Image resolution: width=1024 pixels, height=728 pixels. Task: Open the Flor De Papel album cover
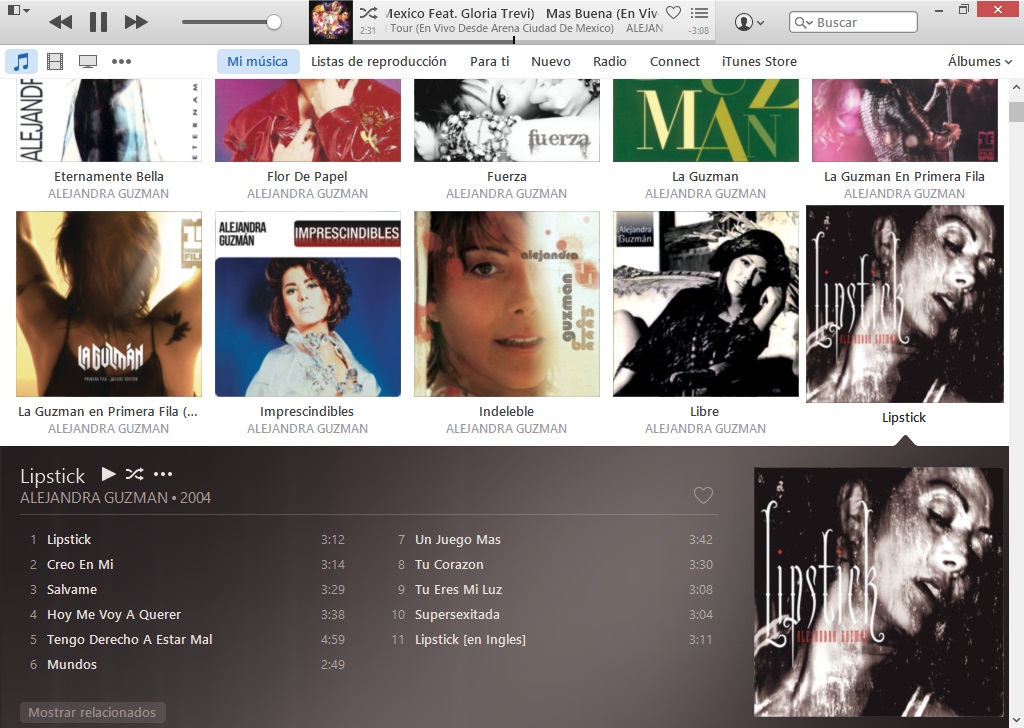coord(308,120)
